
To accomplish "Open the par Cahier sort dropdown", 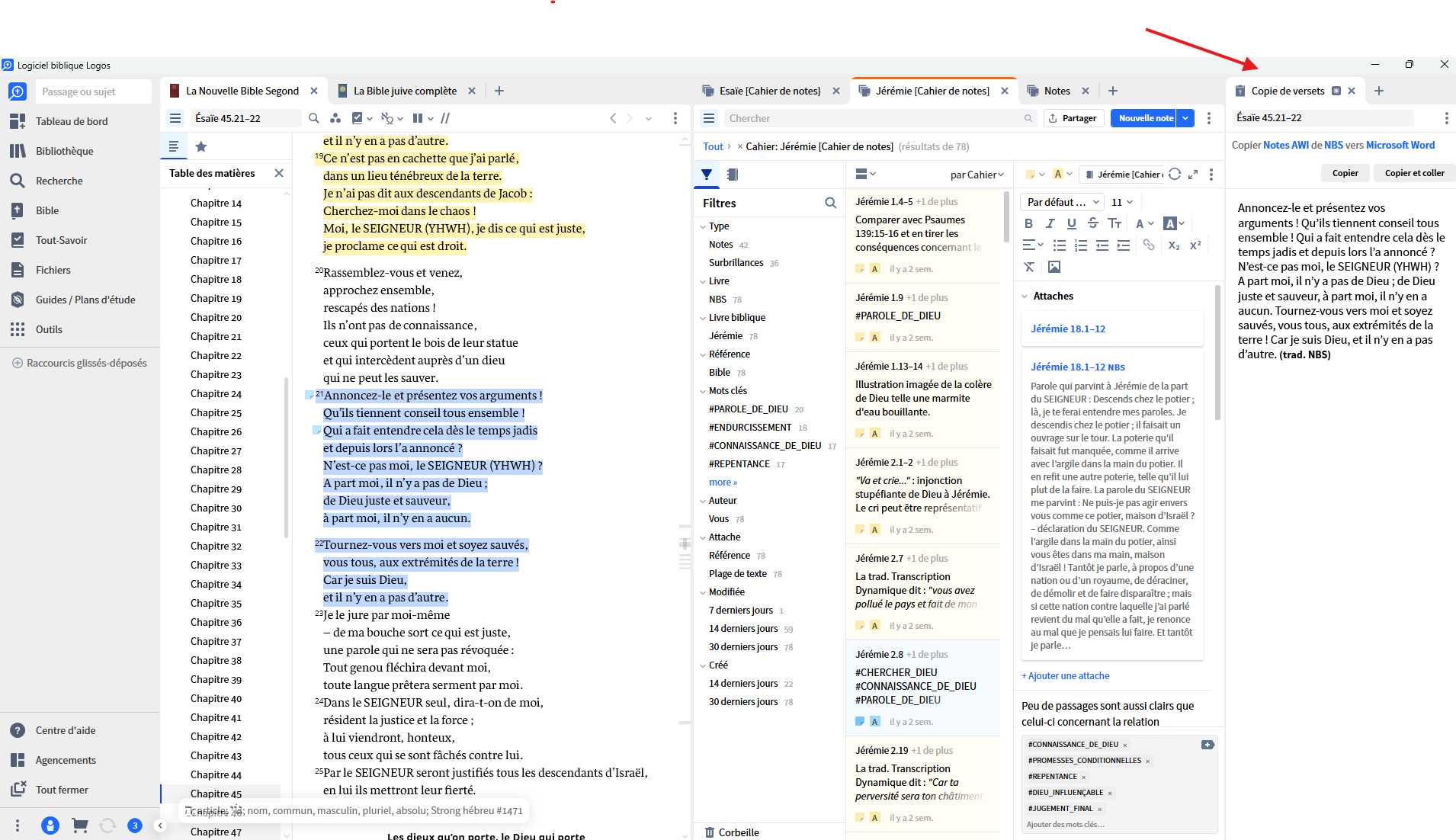I will click(x=977, y=175).
